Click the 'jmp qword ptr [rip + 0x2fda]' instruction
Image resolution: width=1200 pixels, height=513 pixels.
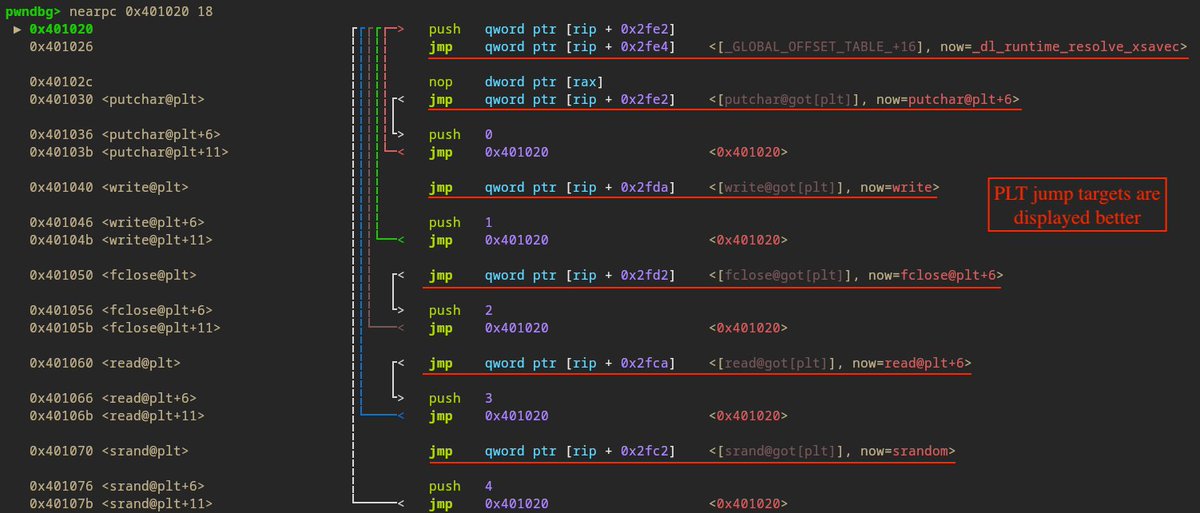(x=552, y=187)
